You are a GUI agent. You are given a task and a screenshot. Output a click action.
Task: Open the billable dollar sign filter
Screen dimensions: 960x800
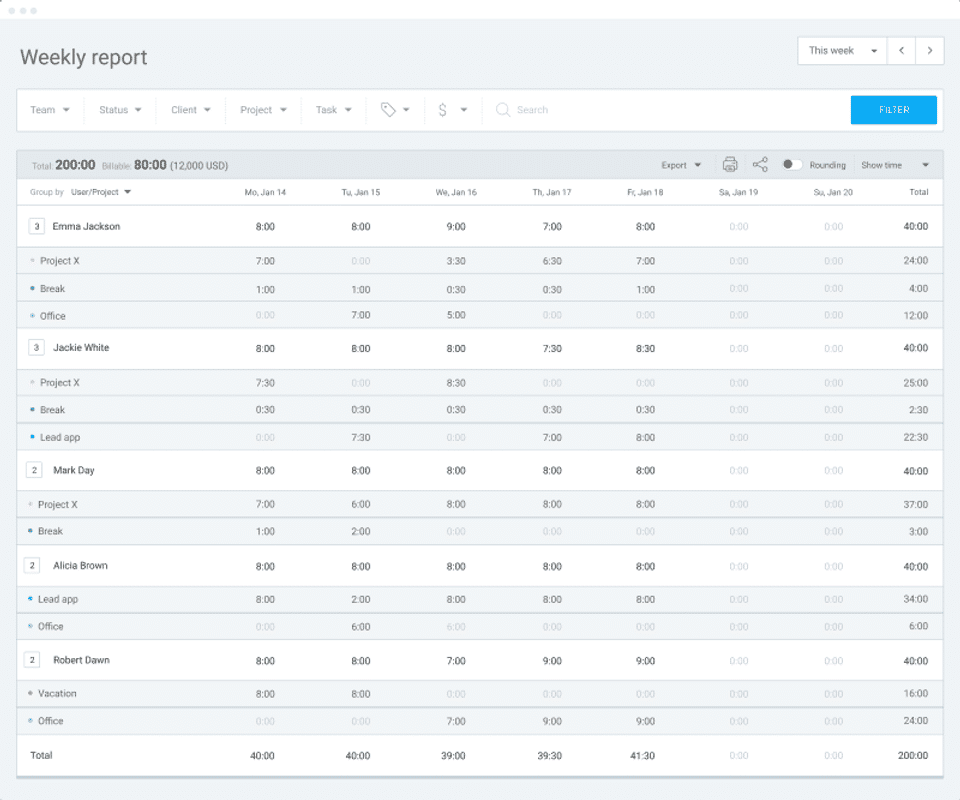click(452, 110)
